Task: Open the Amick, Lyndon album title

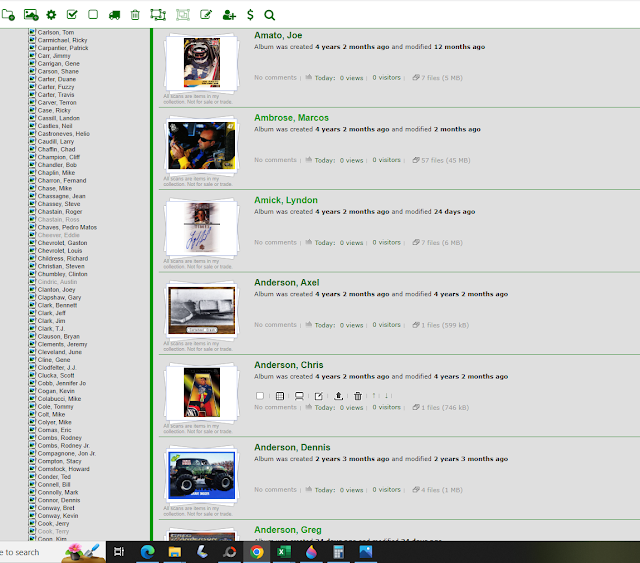Action: click(286, 200)
